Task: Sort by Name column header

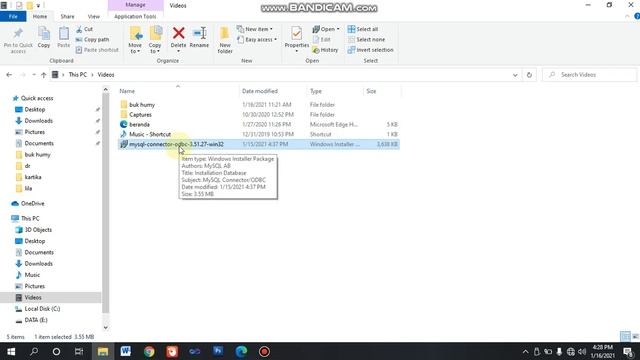Action: pyautogui.click(x=178, y=91)
